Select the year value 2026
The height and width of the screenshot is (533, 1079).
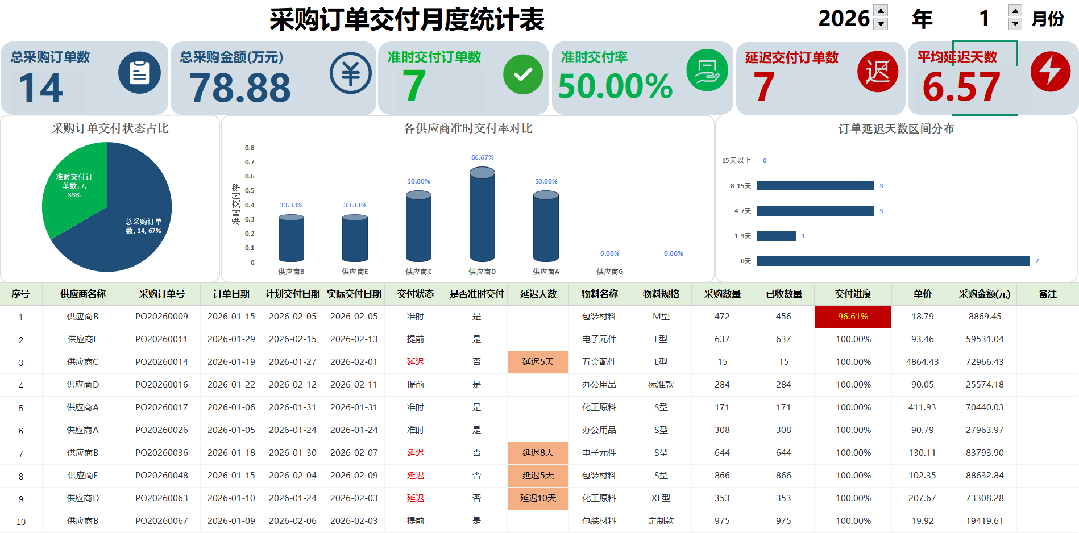tap(844, 19)
